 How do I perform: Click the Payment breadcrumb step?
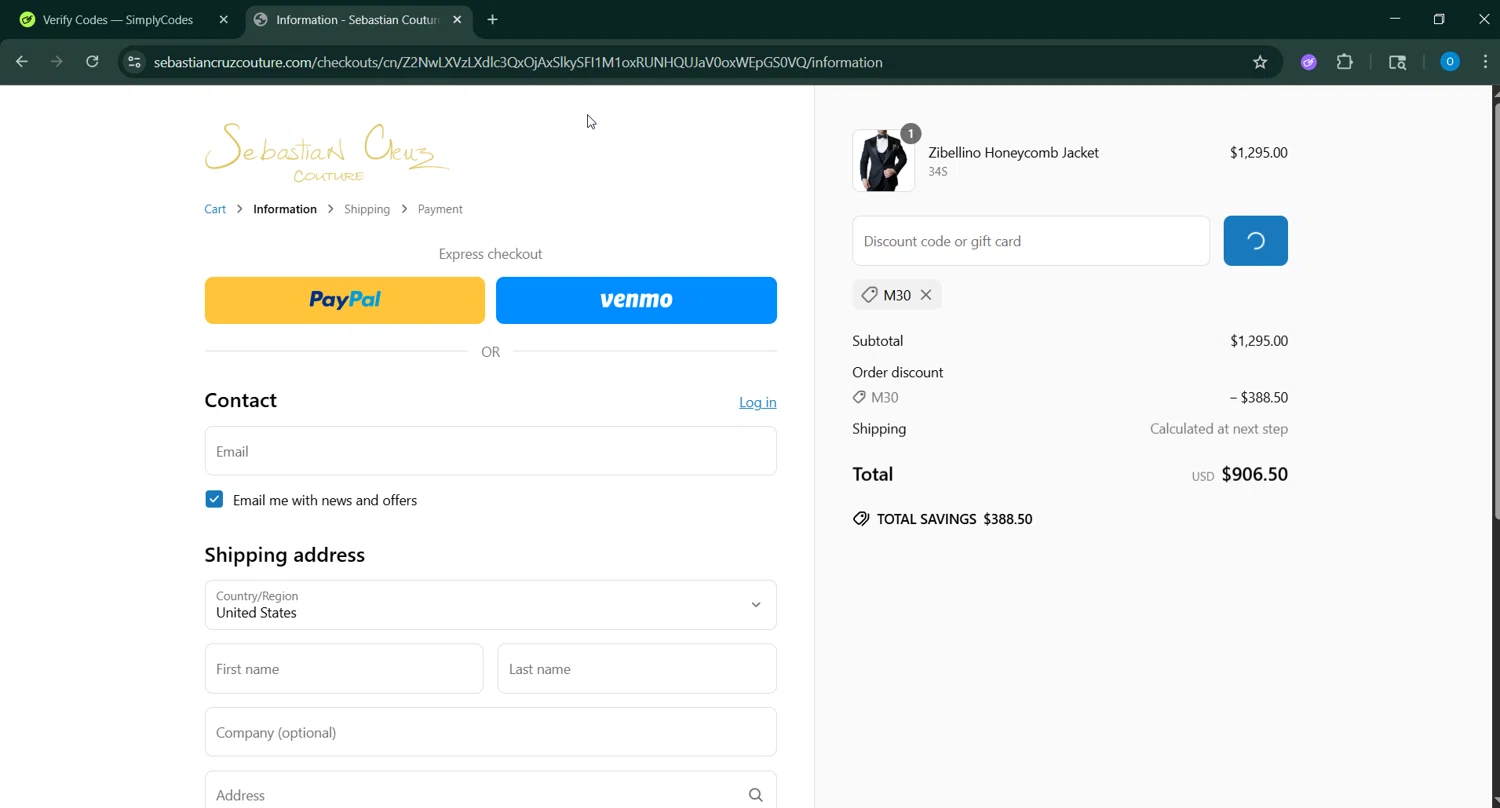tap(440, 209)
